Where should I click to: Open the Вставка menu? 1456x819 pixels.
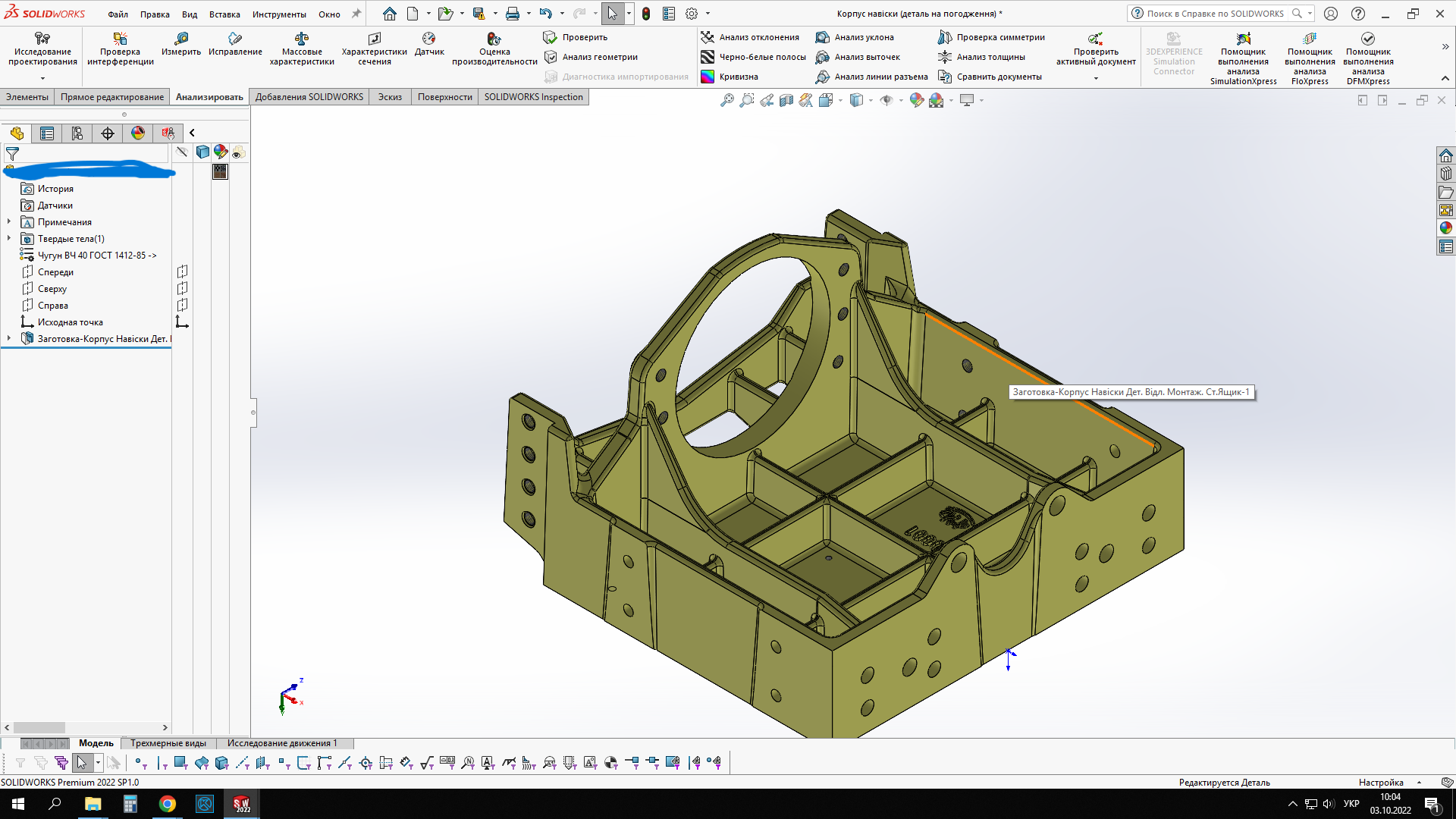[224, 14]
